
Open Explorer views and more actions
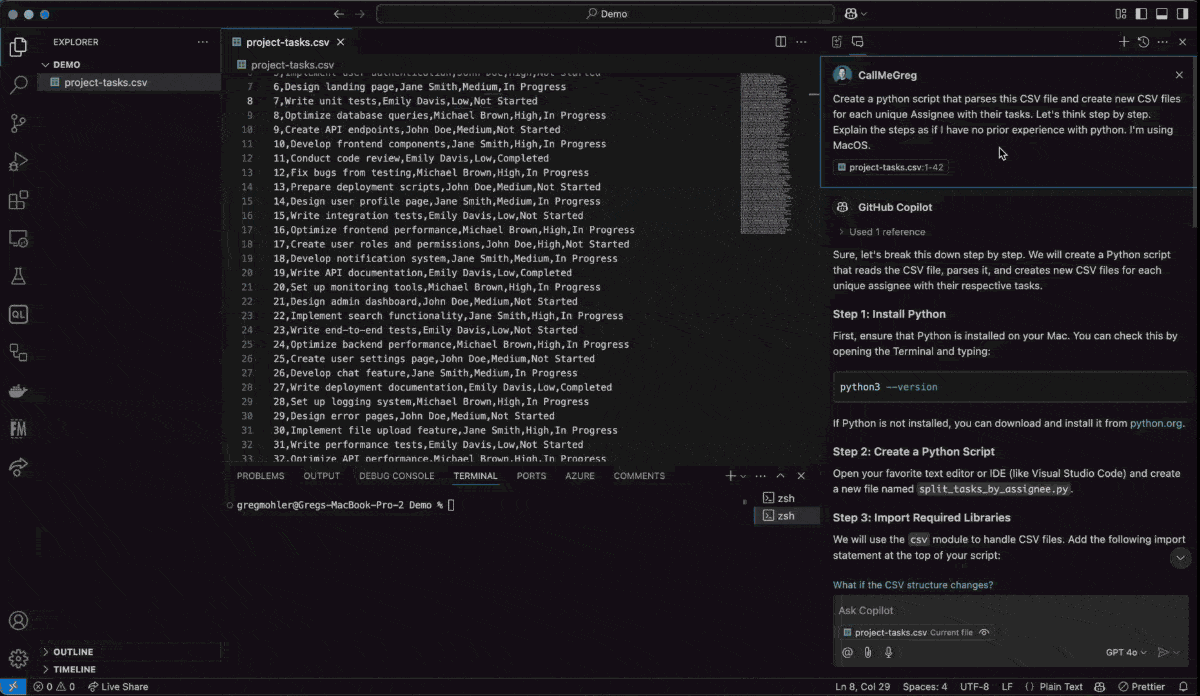204,42
